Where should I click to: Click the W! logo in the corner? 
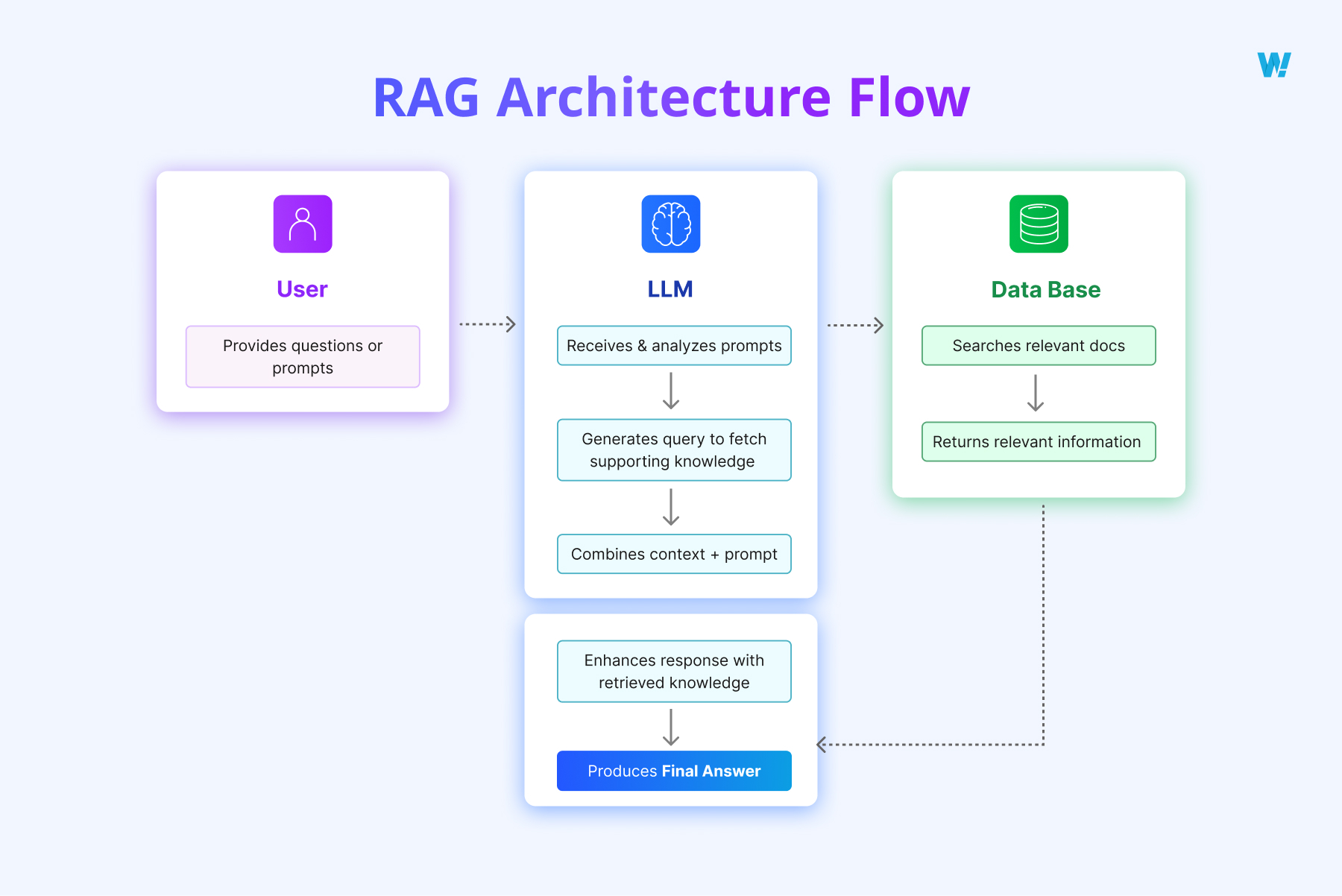tap(1274, 65)
